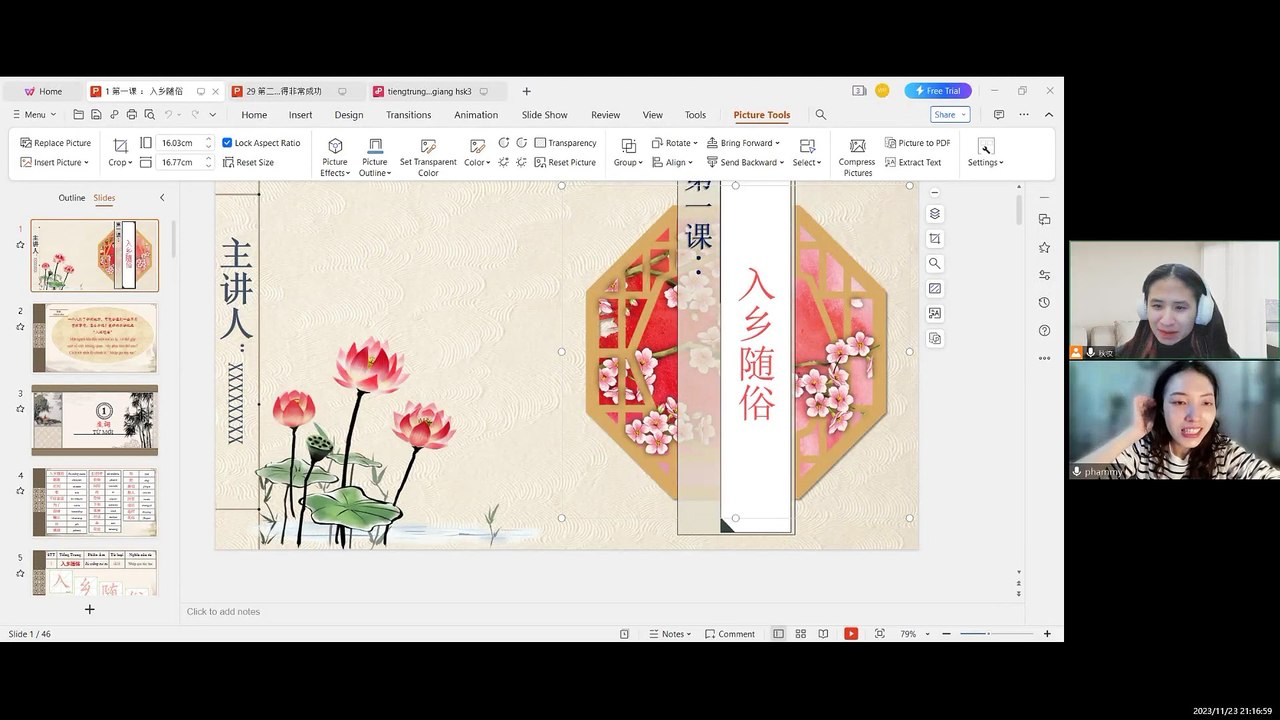Click the help question mark icon
The height and width of the screenshot is (720, 1280).
1045,331
